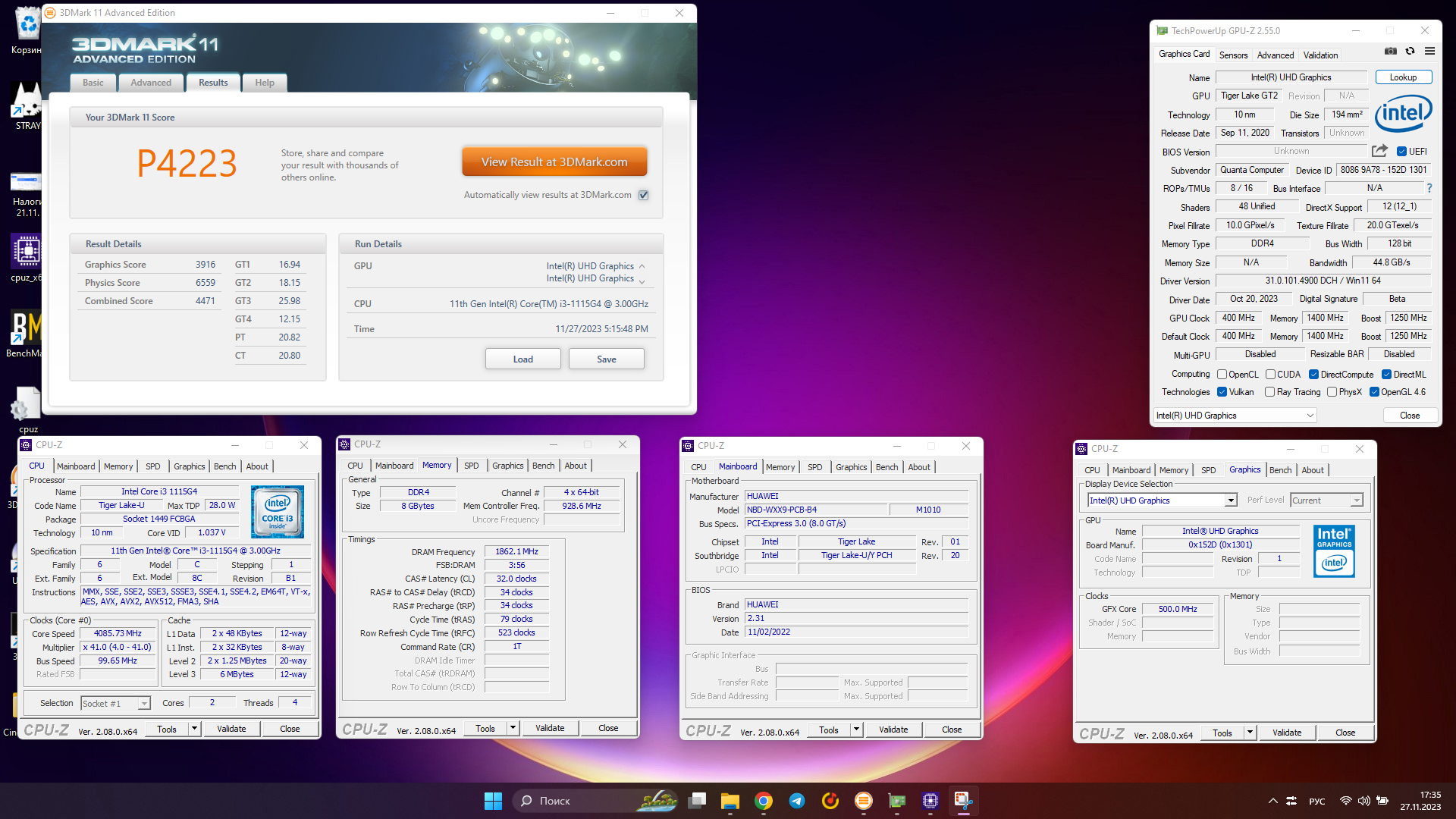Open the volume control in system tray
Screen dimensions: 1456x819
pyautogui.click(x=1363, y=801)
